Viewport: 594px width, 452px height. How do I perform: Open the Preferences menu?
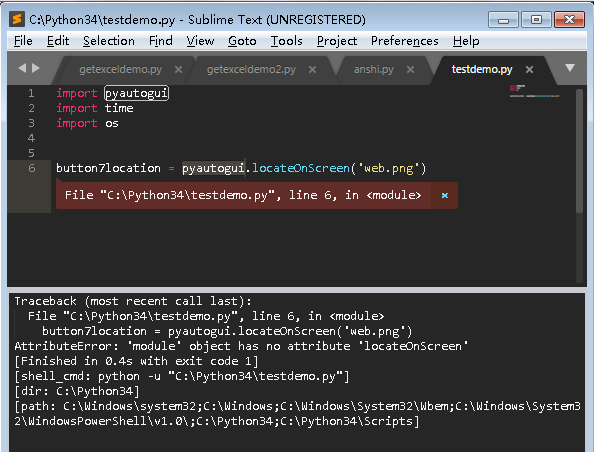click(x=405, y=41)
